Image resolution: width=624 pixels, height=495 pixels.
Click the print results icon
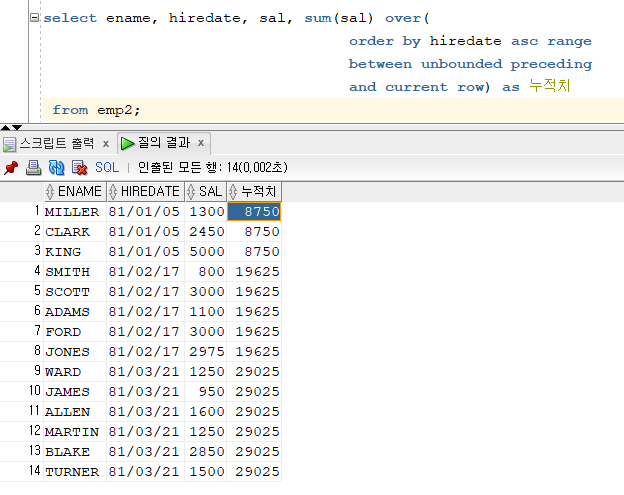click(33, 168)
